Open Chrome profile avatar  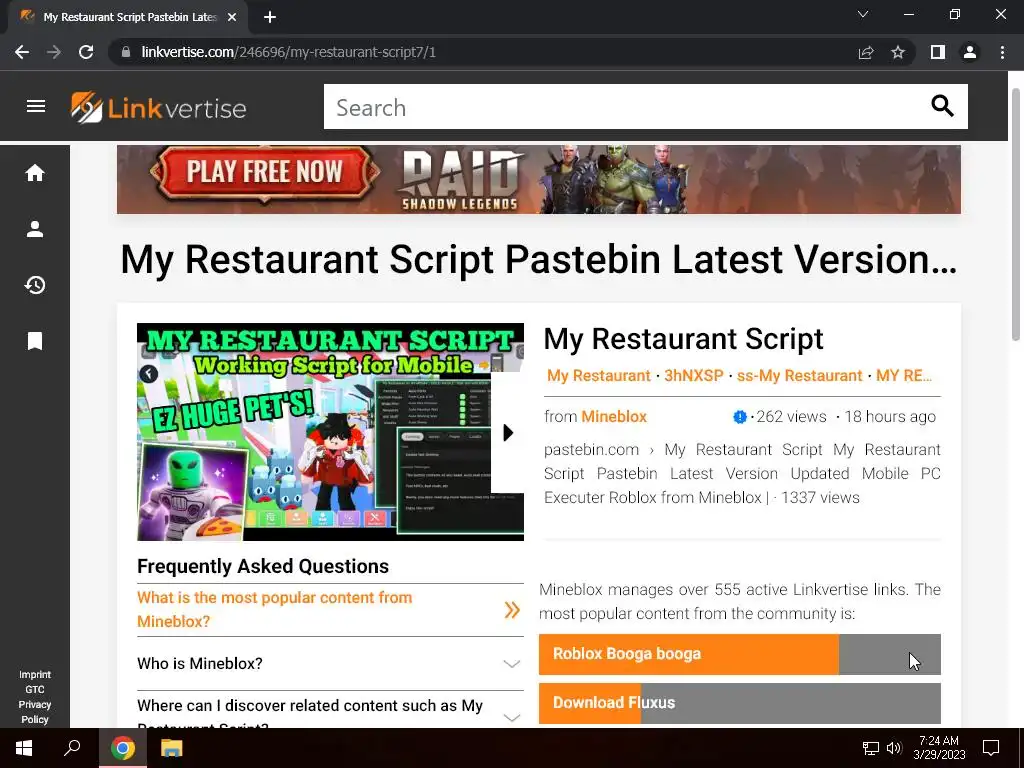(970, 52)
